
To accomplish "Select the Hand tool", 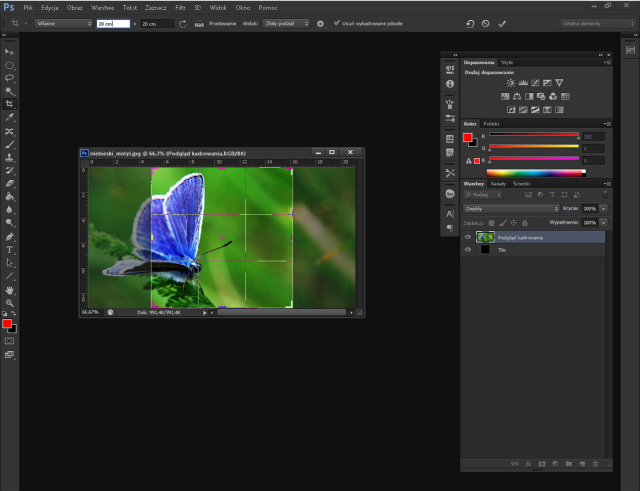I will pyautogui.click(x=9, y=290).
